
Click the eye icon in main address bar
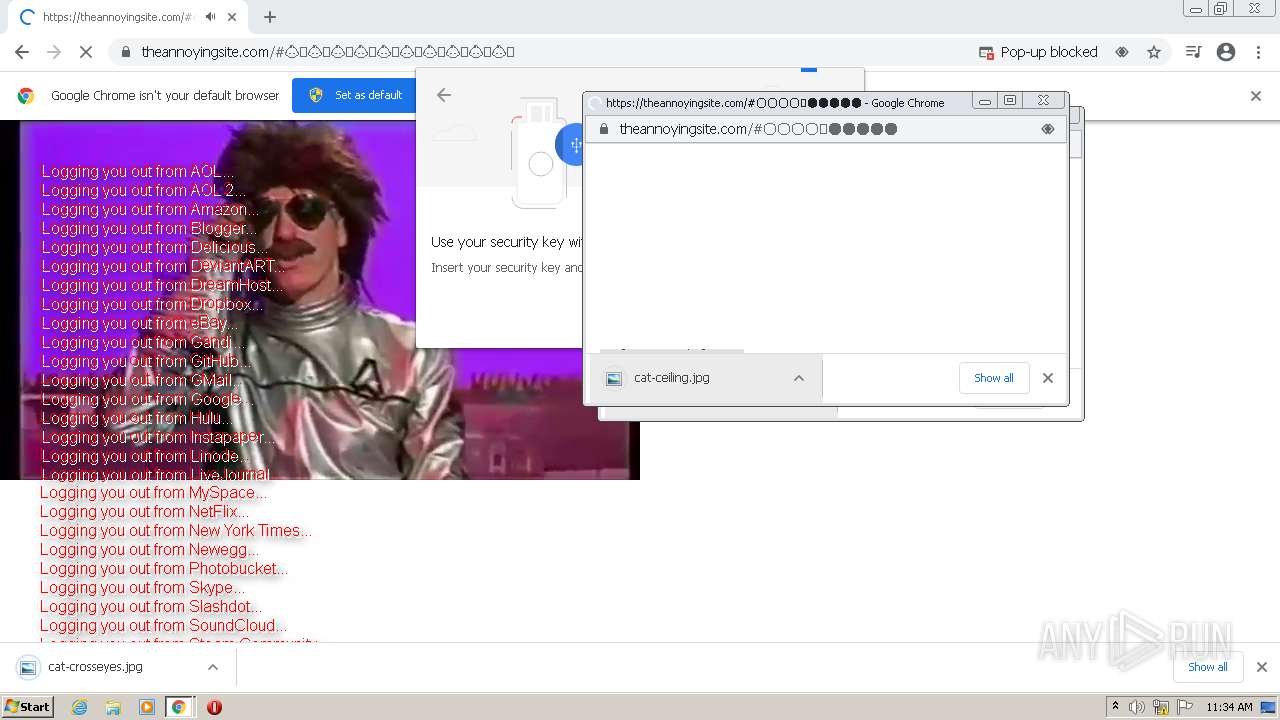pos(1122,52)
